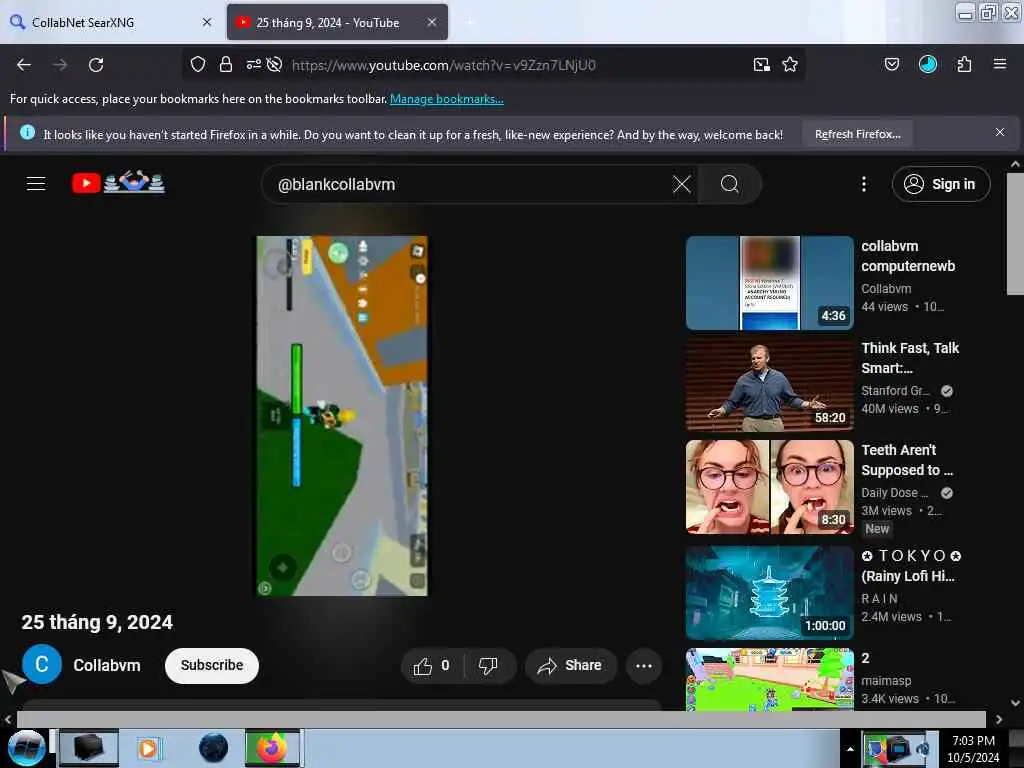
Task: Open the Firefox account profile icon
Action: coord(928,64)
